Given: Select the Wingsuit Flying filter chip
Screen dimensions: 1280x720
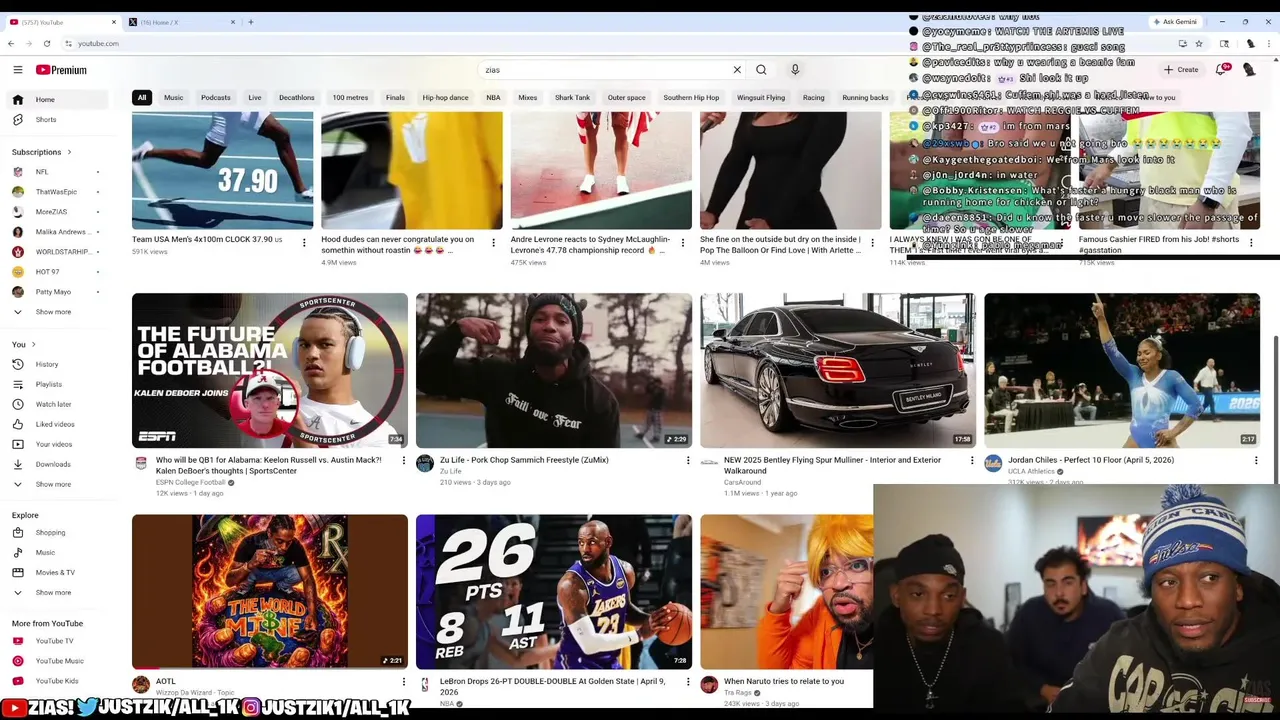Looking at the screenshot, I should 761,97.
